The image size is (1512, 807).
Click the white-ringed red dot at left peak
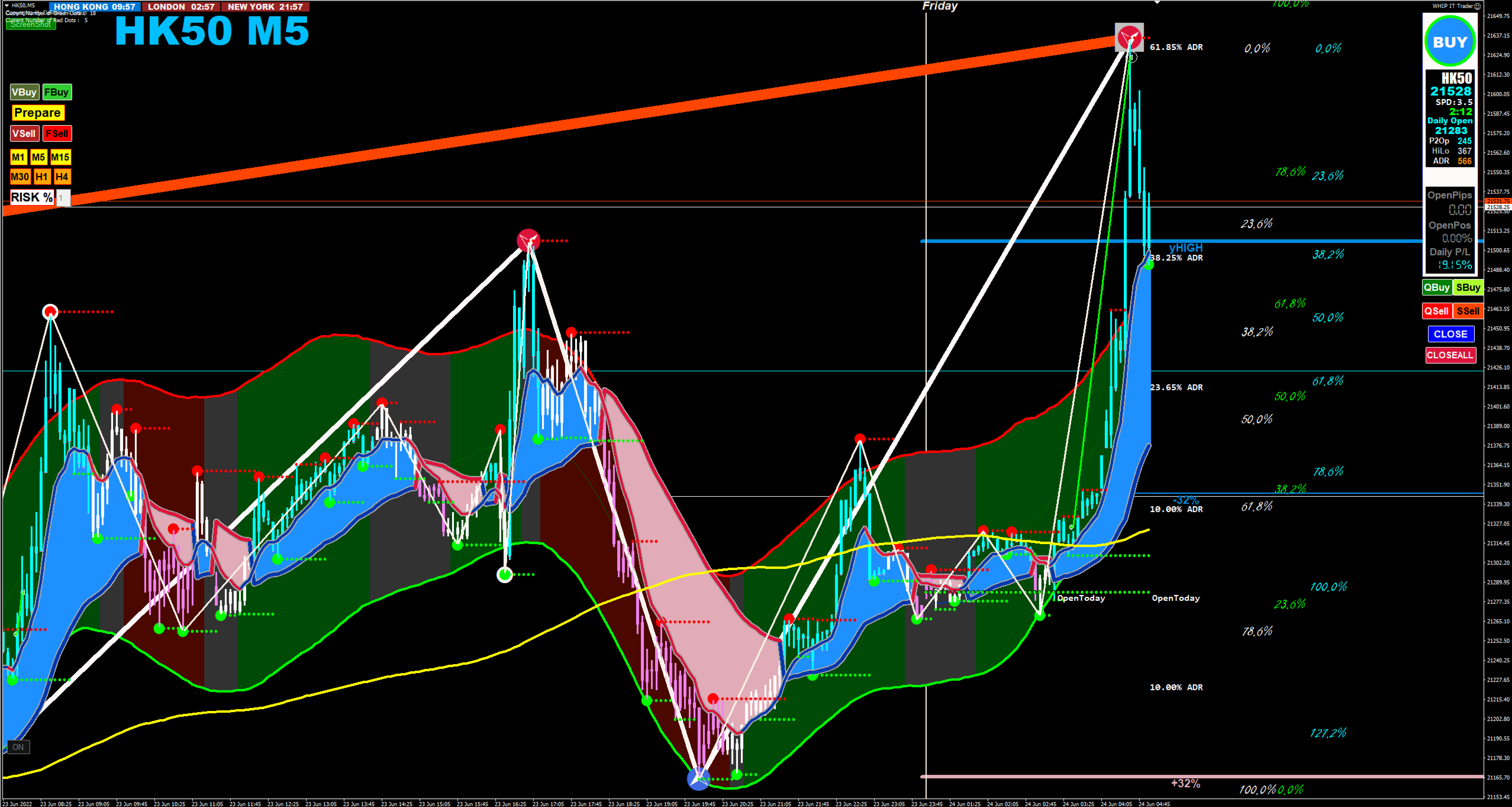(51, 312)
